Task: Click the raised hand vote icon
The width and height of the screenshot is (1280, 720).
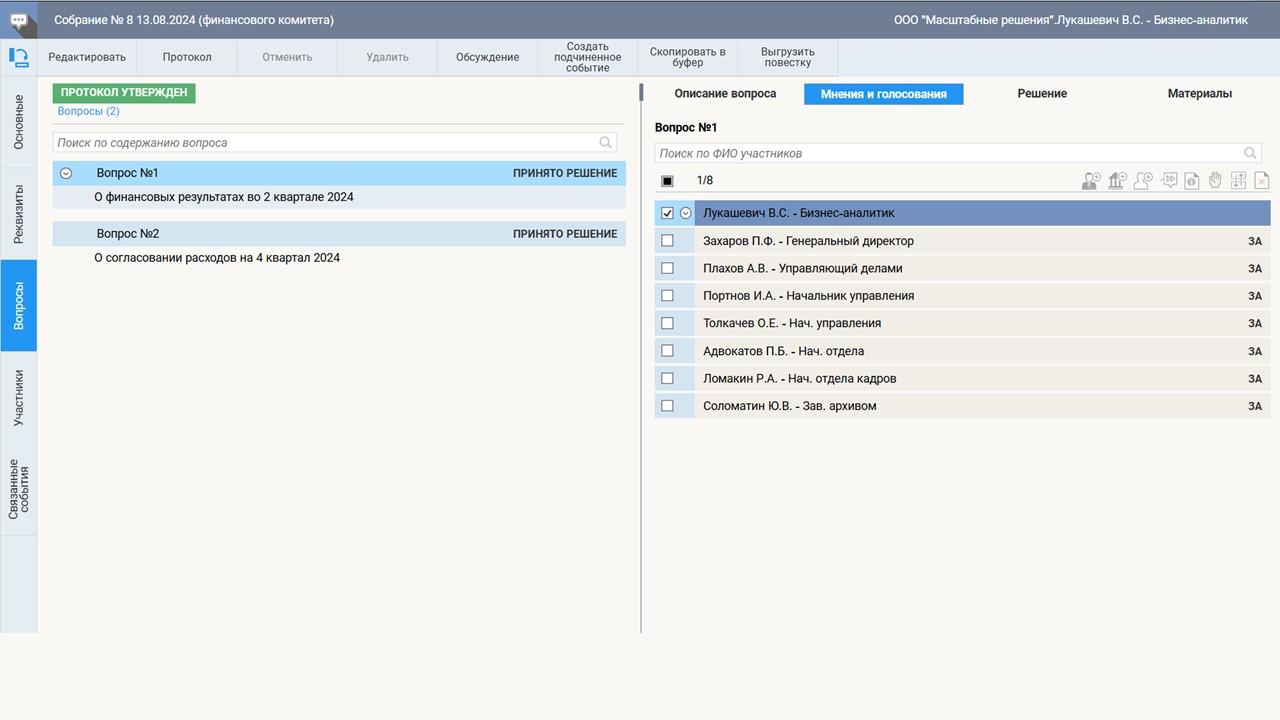Action: (1215, 181)
